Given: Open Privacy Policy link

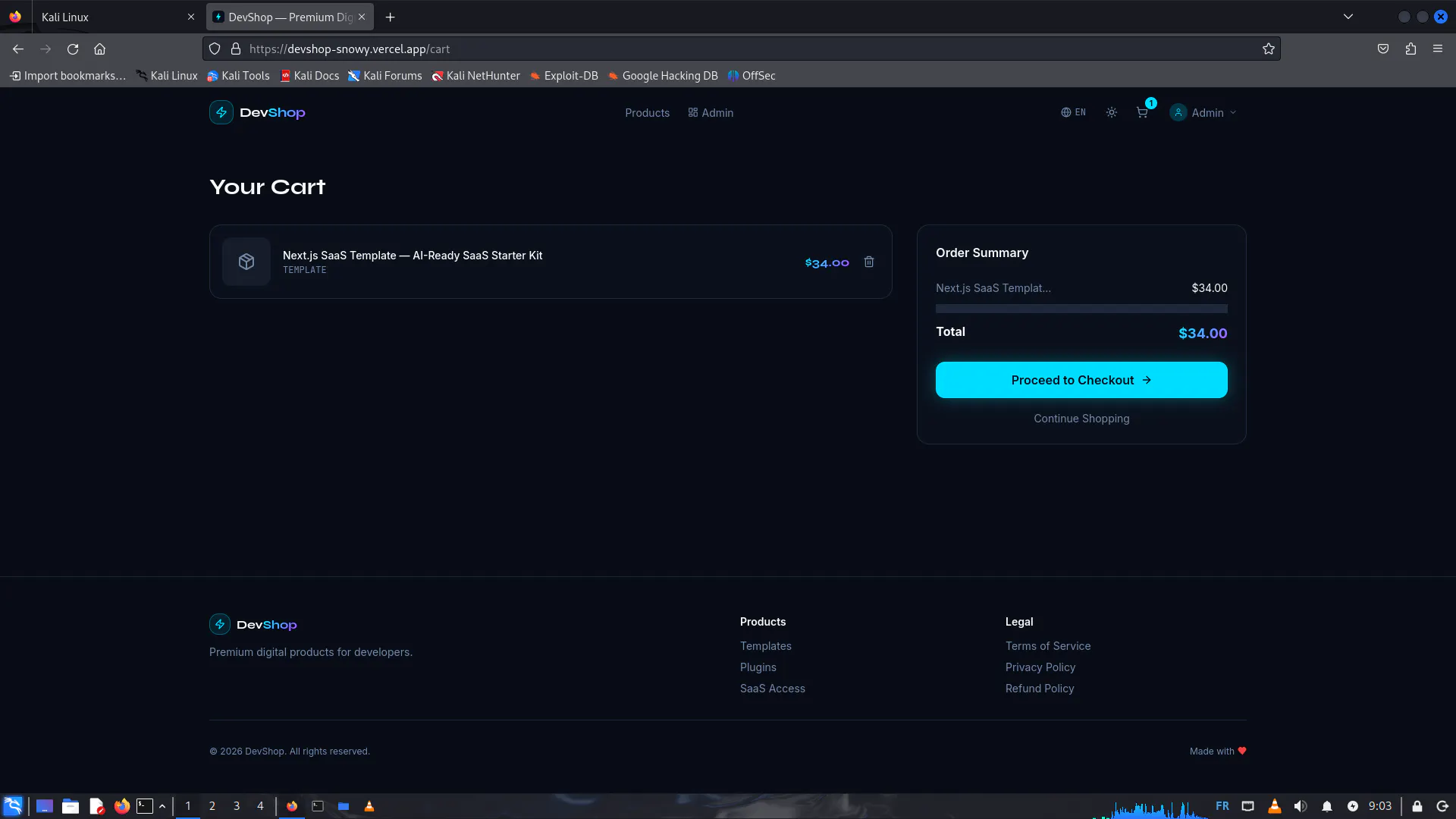Looking at the screenshot, I should point(1040,667).
